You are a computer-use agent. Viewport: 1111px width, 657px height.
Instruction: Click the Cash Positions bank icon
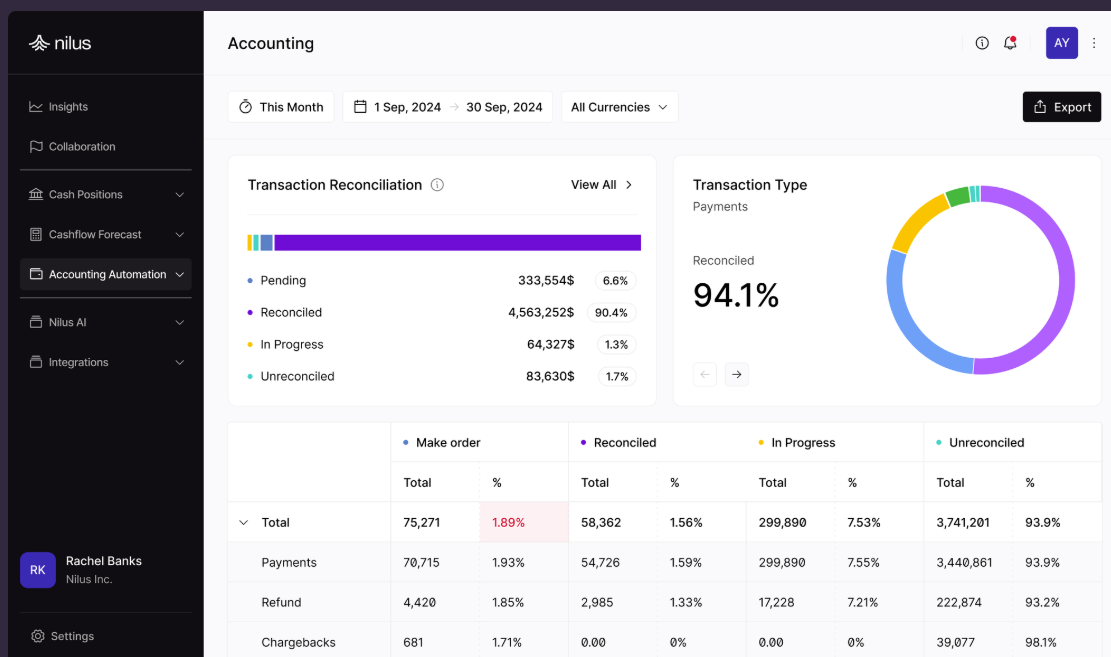point(35,194)
